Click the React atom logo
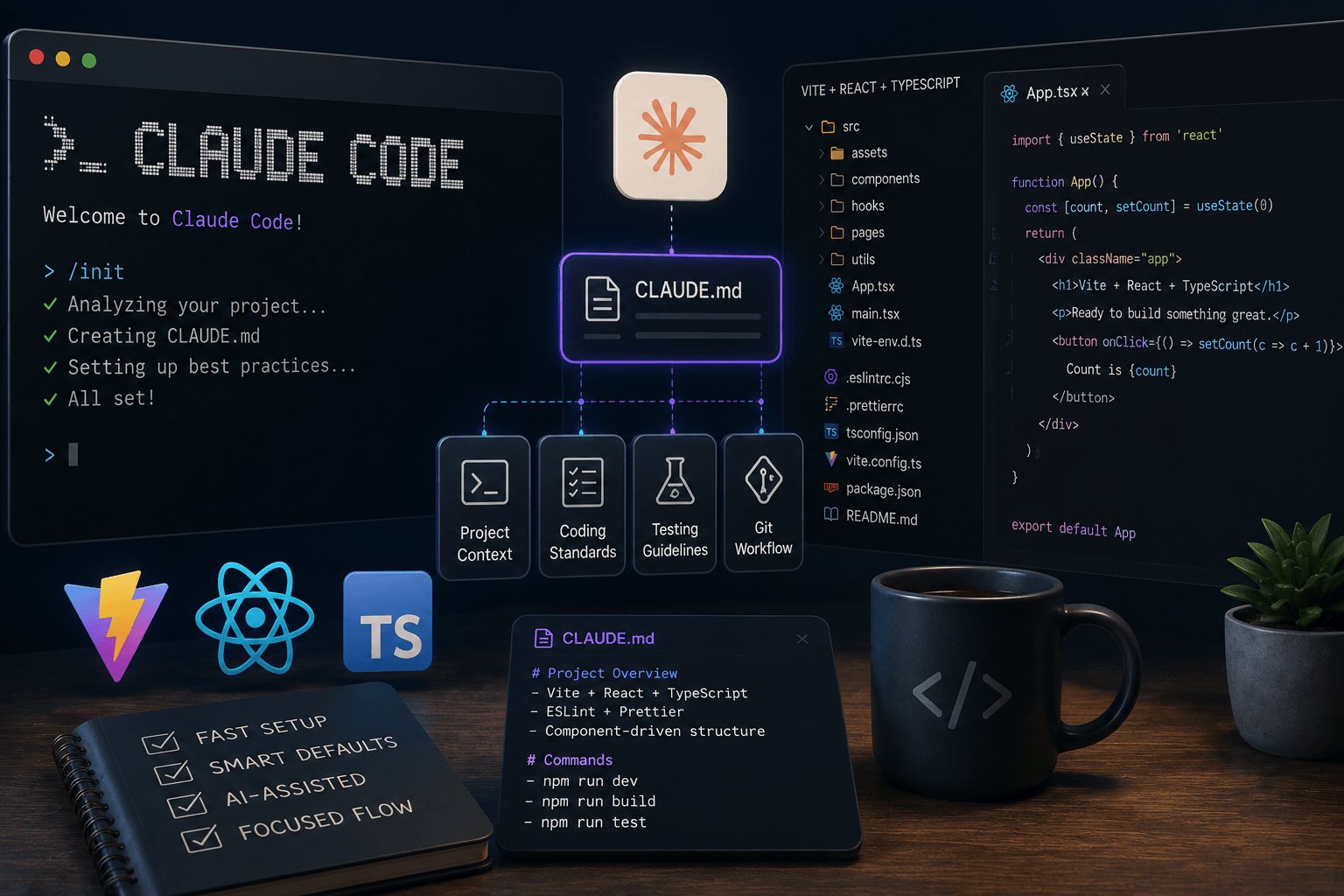 click(x=255, y=618)
